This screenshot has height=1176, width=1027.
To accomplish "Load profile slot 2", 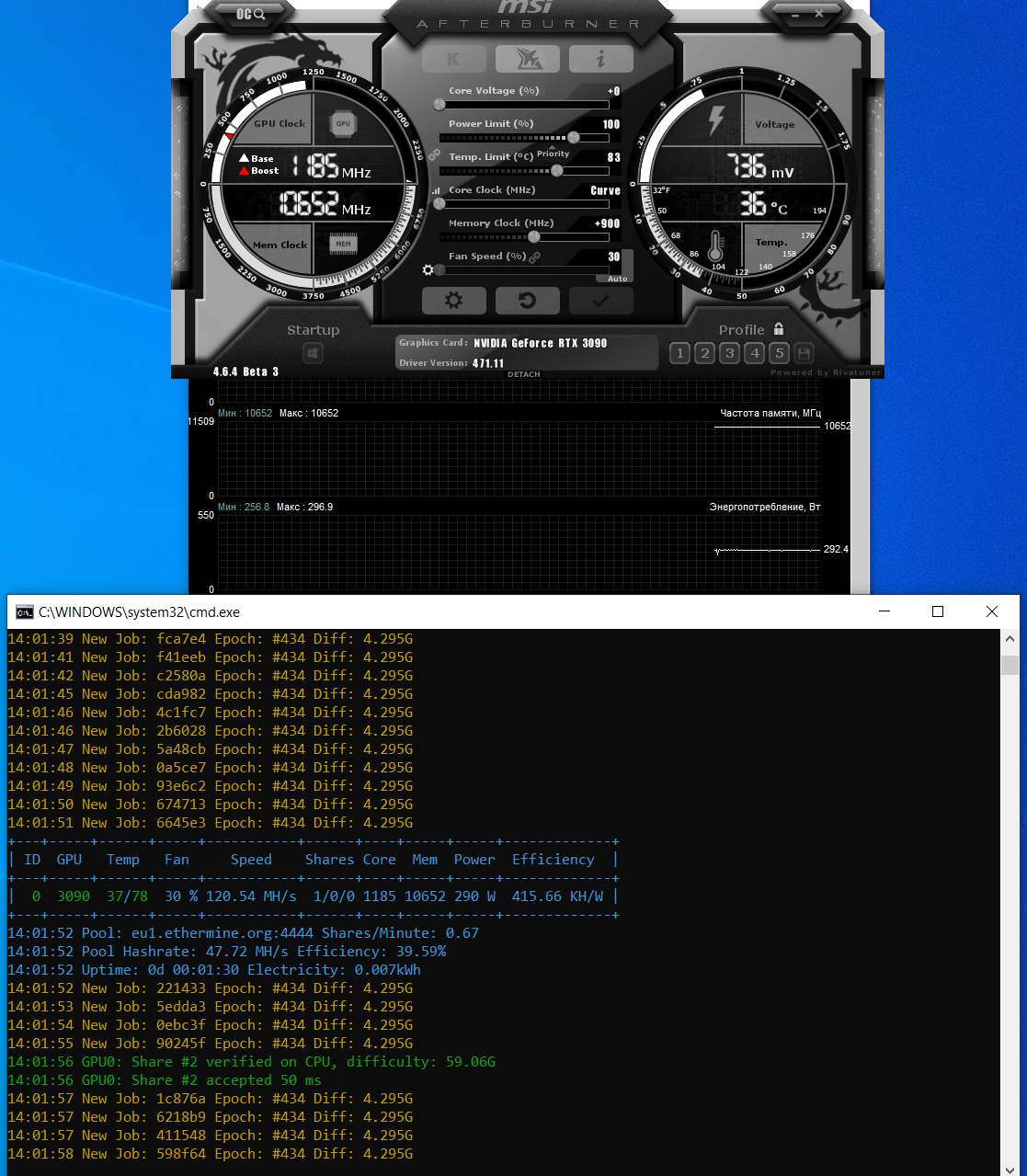I will 704,353.
